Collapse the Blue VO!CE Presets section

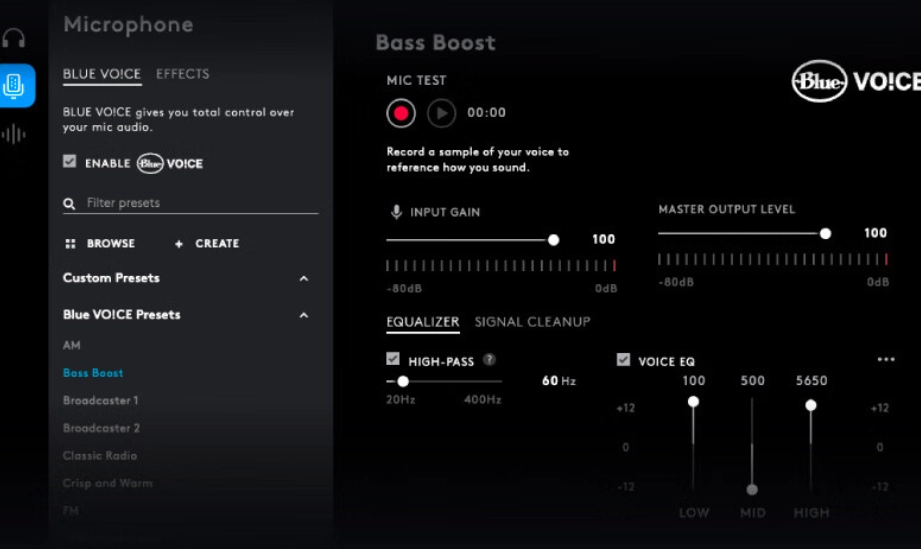point(304,315)
